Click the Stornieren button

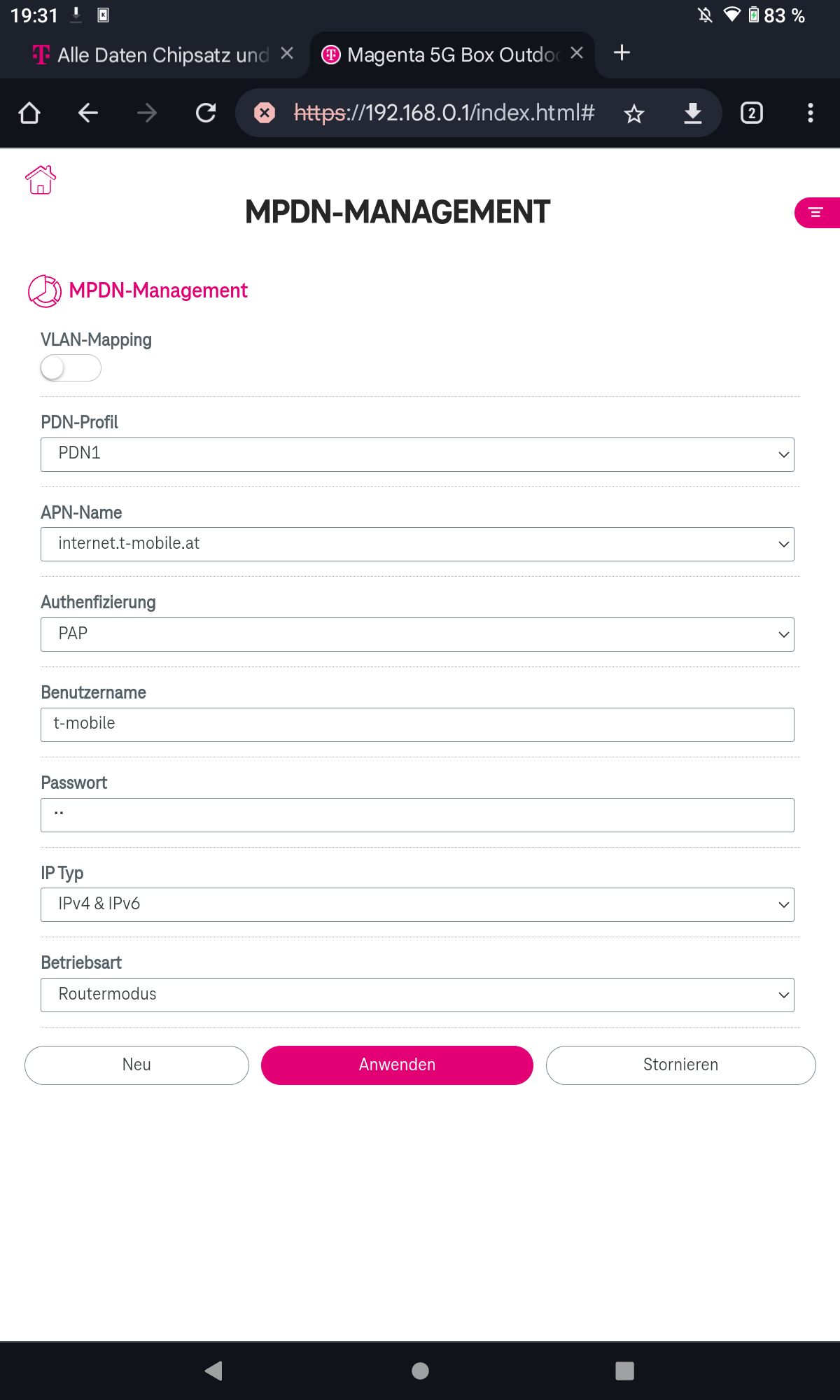tap(680, 1065)
